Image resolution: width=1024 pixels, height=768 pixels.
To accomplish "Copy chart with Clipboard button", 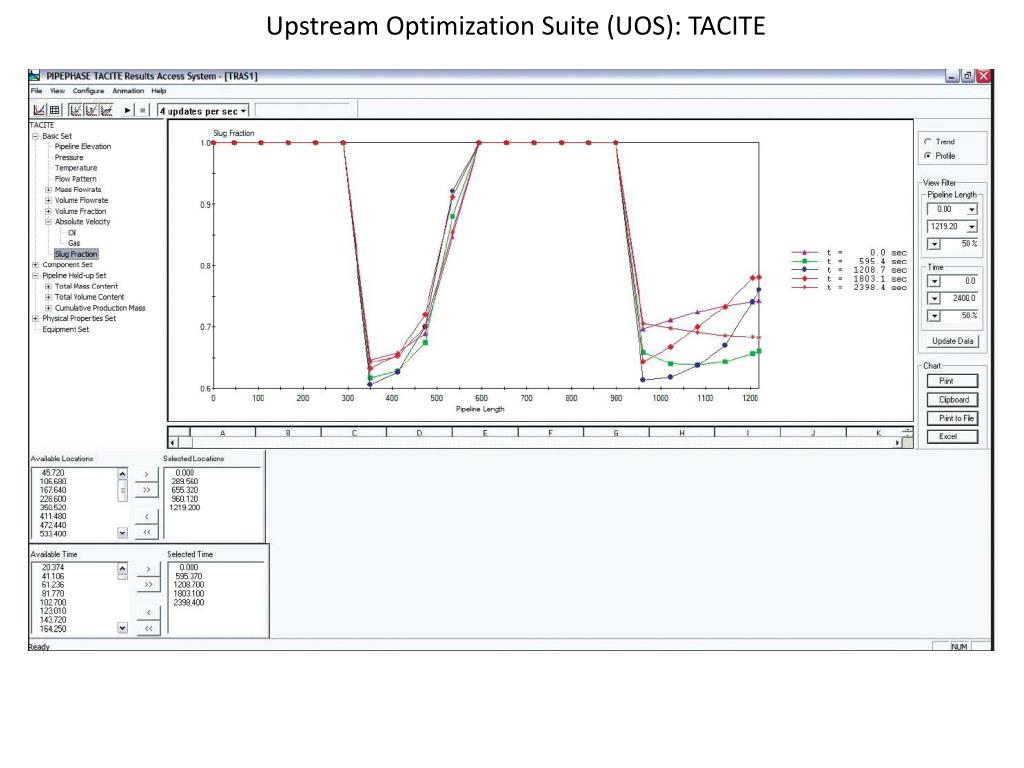I will pos(952,400).
